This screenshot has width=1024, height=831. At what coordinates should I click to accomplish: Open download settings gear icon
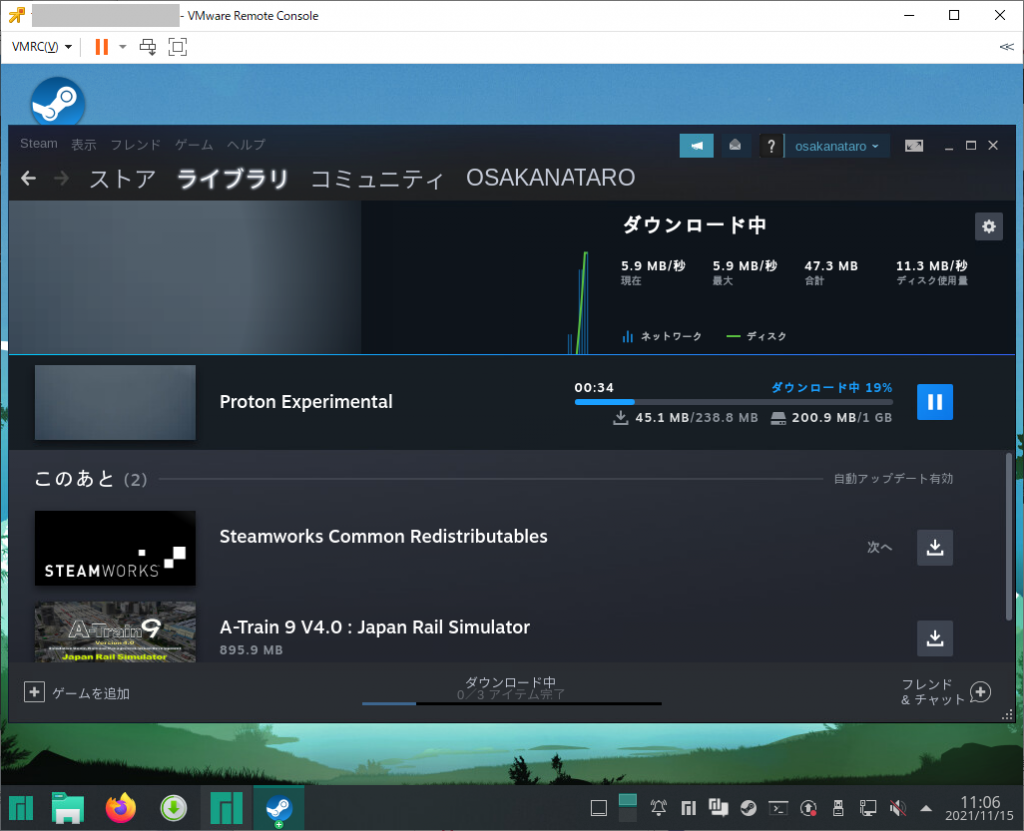(x=989, y=227)
